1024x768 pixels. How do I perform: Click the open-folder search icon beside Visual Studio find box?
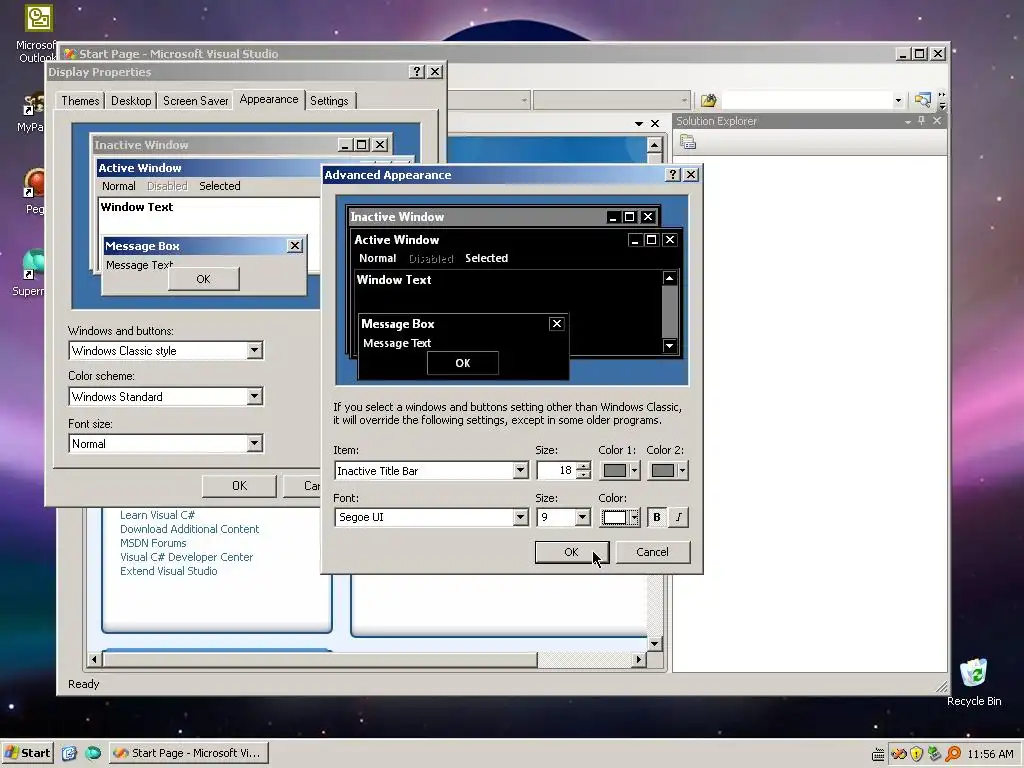click(708, 101)
